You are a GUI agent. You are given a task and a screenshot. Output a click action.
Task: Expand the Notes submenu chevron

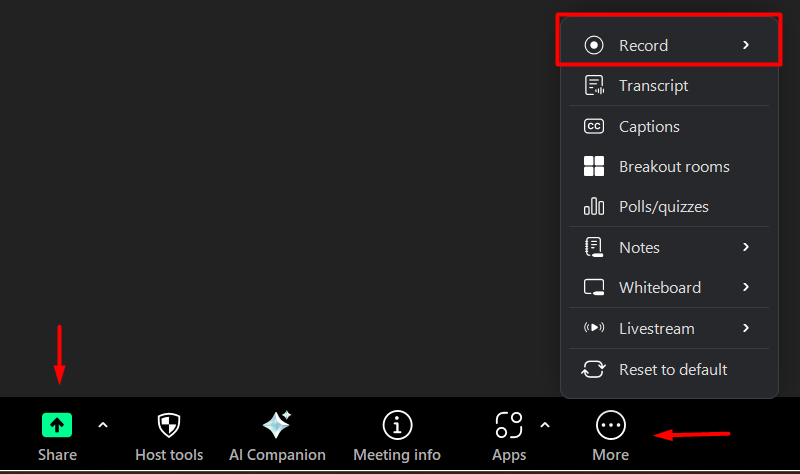coord(746,247)
